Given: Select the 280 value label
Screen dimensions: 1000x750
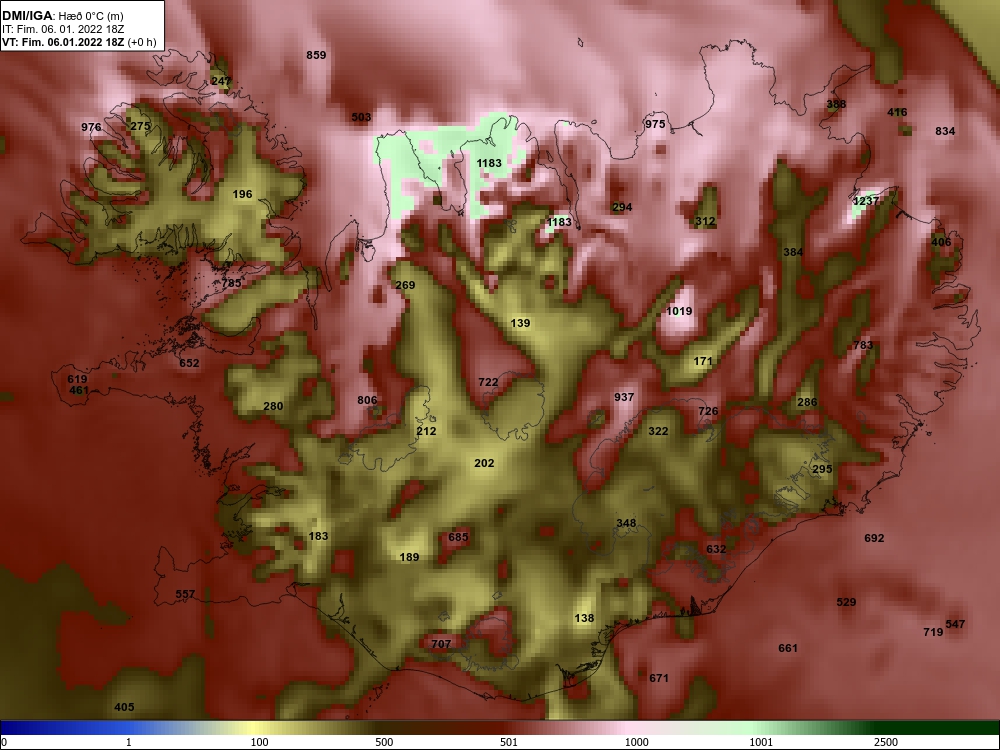Looking at the screenshot, I should (273, 406).
